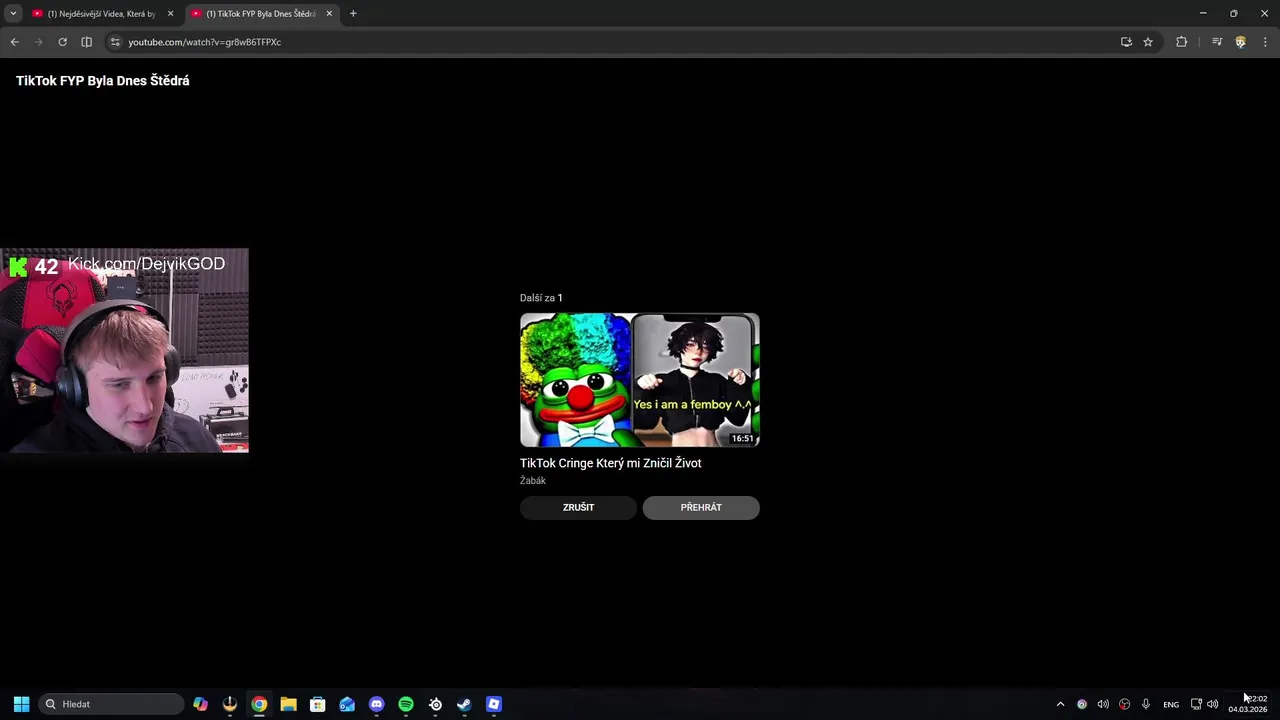This screenshot has height=720, width=1280.
Task: Click the colorful circular tray icon
Action: pyautogui.click(x=1082, y=704)
